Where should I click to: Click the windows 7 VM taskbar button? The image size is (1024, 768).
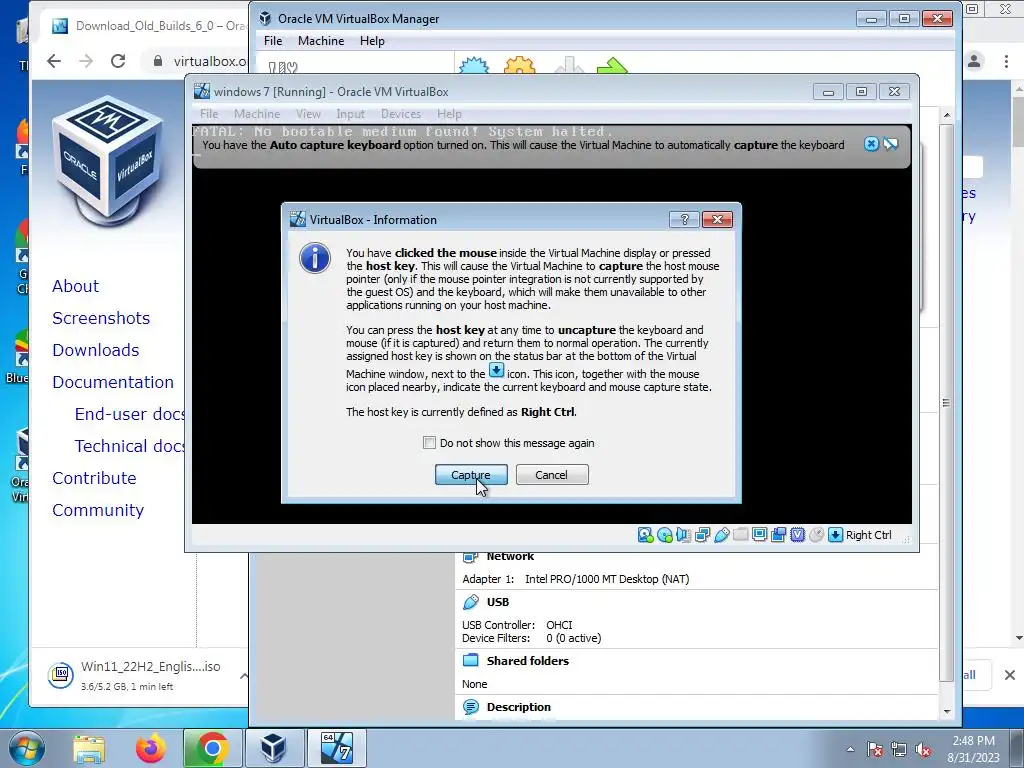[x=336, y=748]
